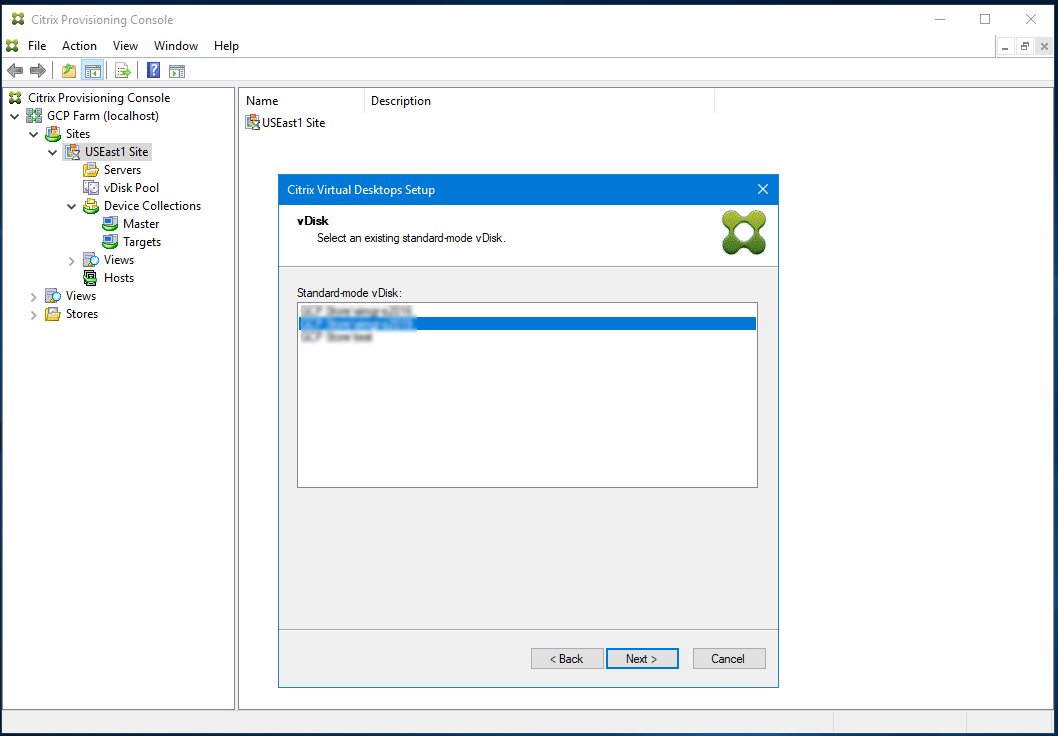This screenshot has height=736, width=1058.
Task: Click the Help question mark toolbar icon
Action: [x=152, y=70]
